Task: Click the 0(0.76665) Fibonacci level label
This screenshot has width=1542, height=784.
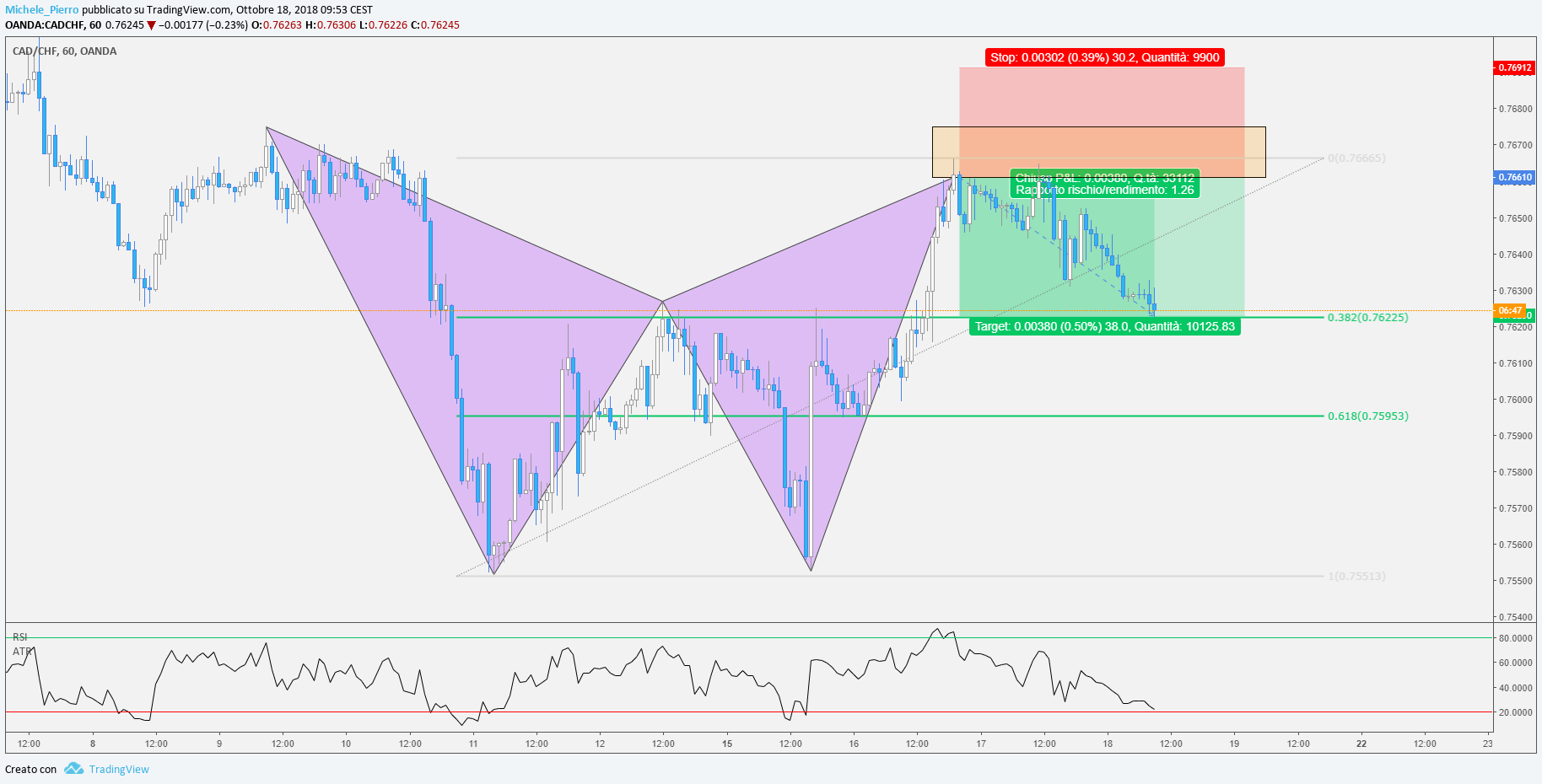Action: (1356, 158)
